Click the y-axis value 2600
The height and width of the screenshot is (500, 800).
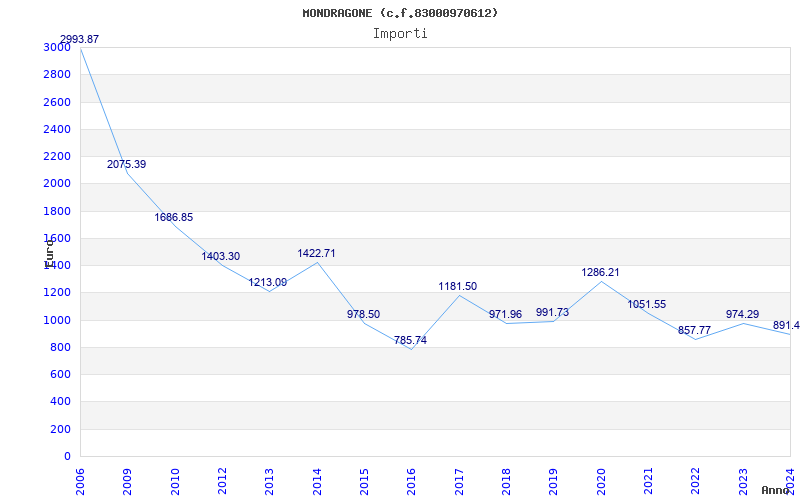[57, 102]
